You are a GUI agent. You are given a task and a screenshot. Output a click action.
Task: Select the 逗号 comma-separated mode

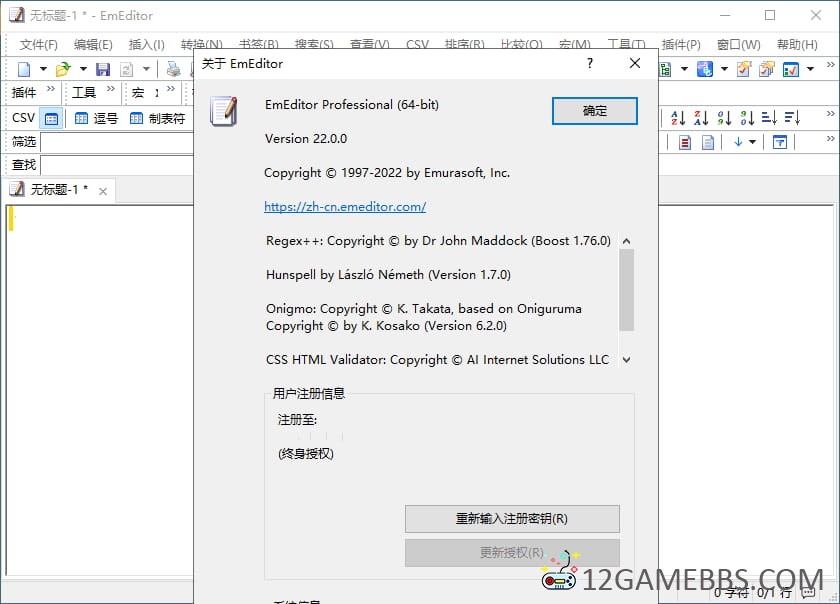[96, 118]
